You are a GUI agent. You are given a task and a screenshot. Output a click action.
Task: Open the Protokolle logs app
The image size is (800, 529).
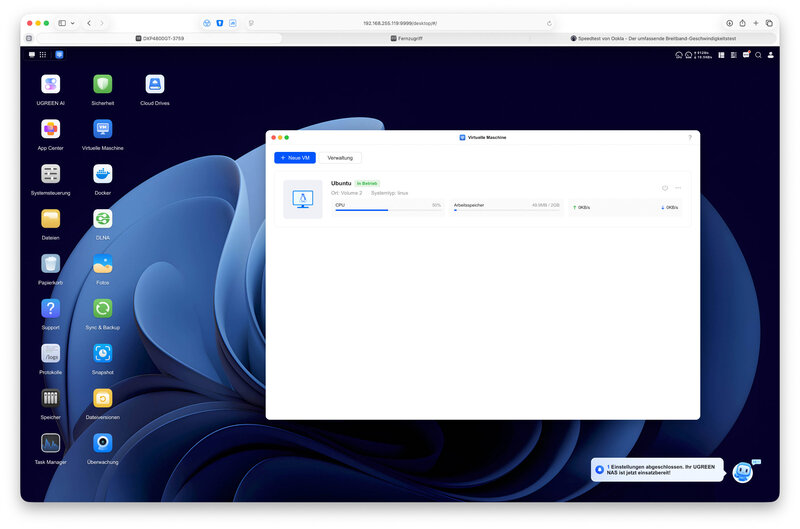pyautogui.click(x=51, y=354)
